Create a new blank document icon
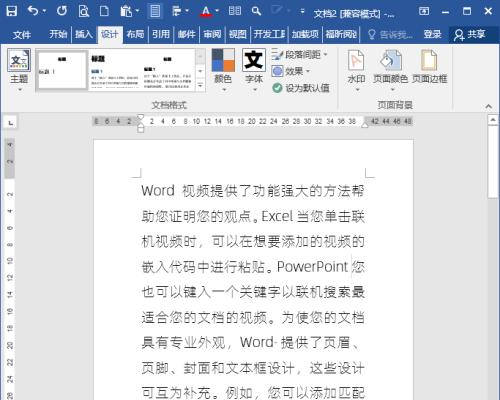The height and width of the screenshot is (400, 500). [x=104, y=11]
